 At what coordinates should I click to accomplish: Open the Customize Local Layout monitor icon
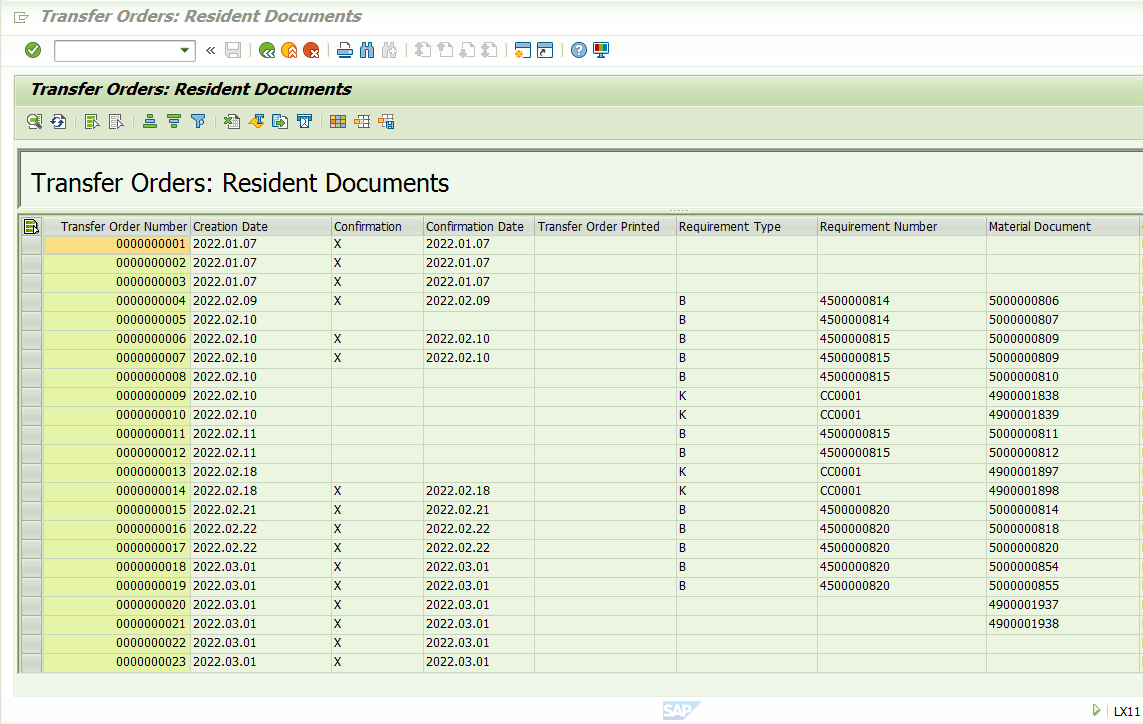tap(601, 50)
